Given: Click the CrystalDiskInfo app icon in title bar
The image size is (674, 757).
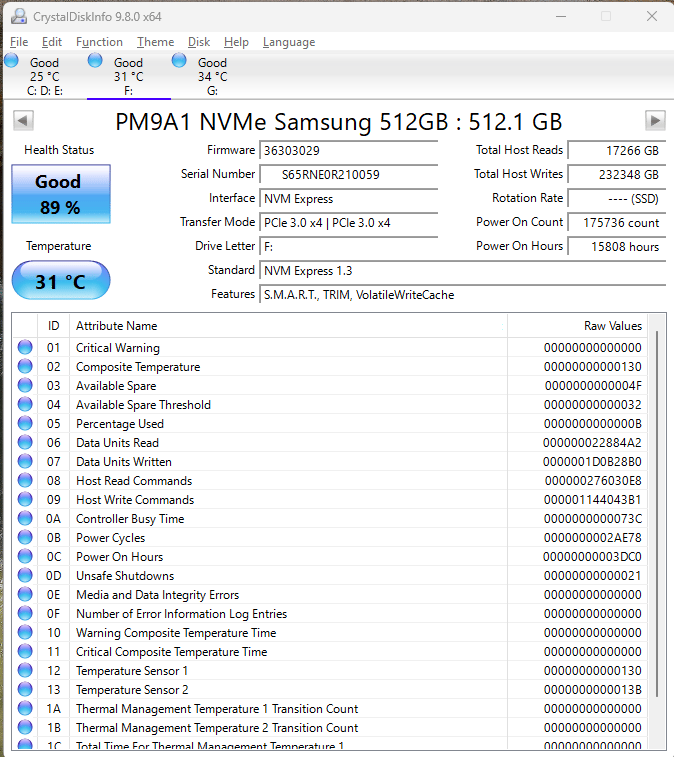Looking at the screenshot, I should pos(19,16).
